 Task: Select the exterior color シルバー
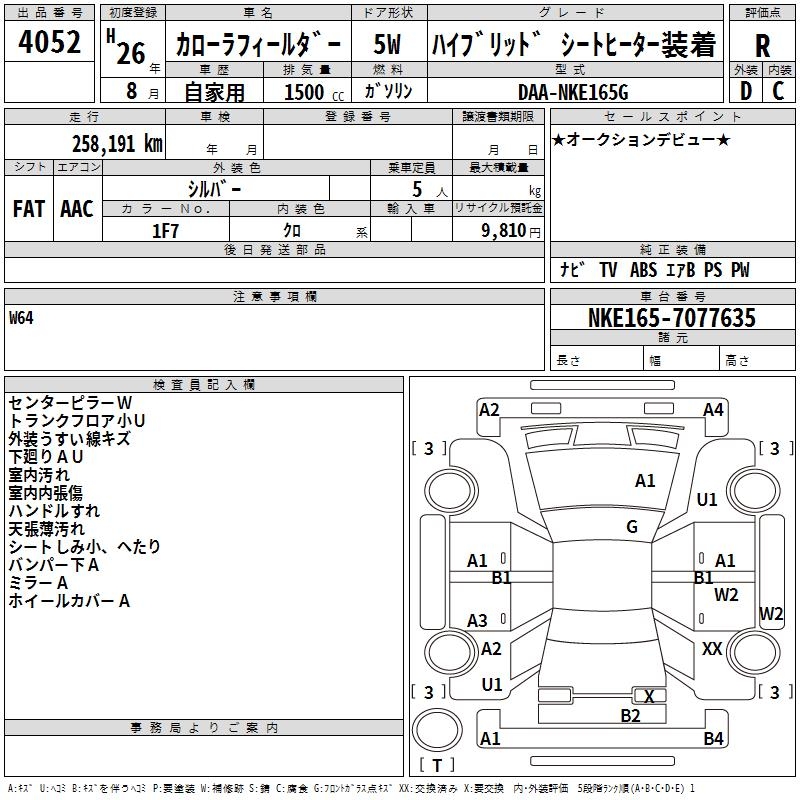[x=214, y=189]
